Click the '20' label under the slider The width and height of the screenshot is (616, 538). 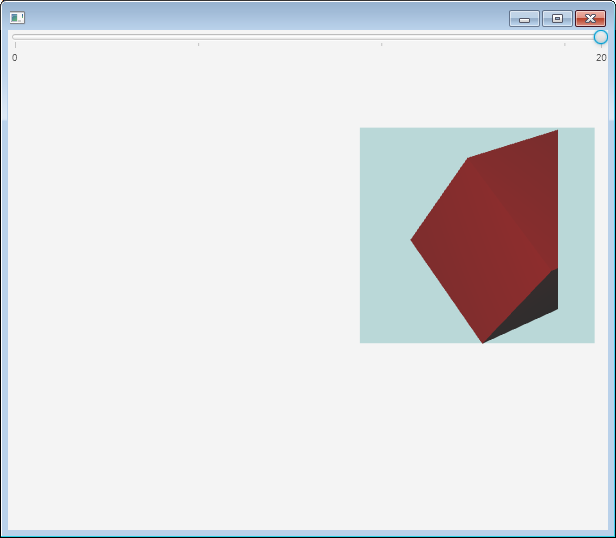coord(601,58)
